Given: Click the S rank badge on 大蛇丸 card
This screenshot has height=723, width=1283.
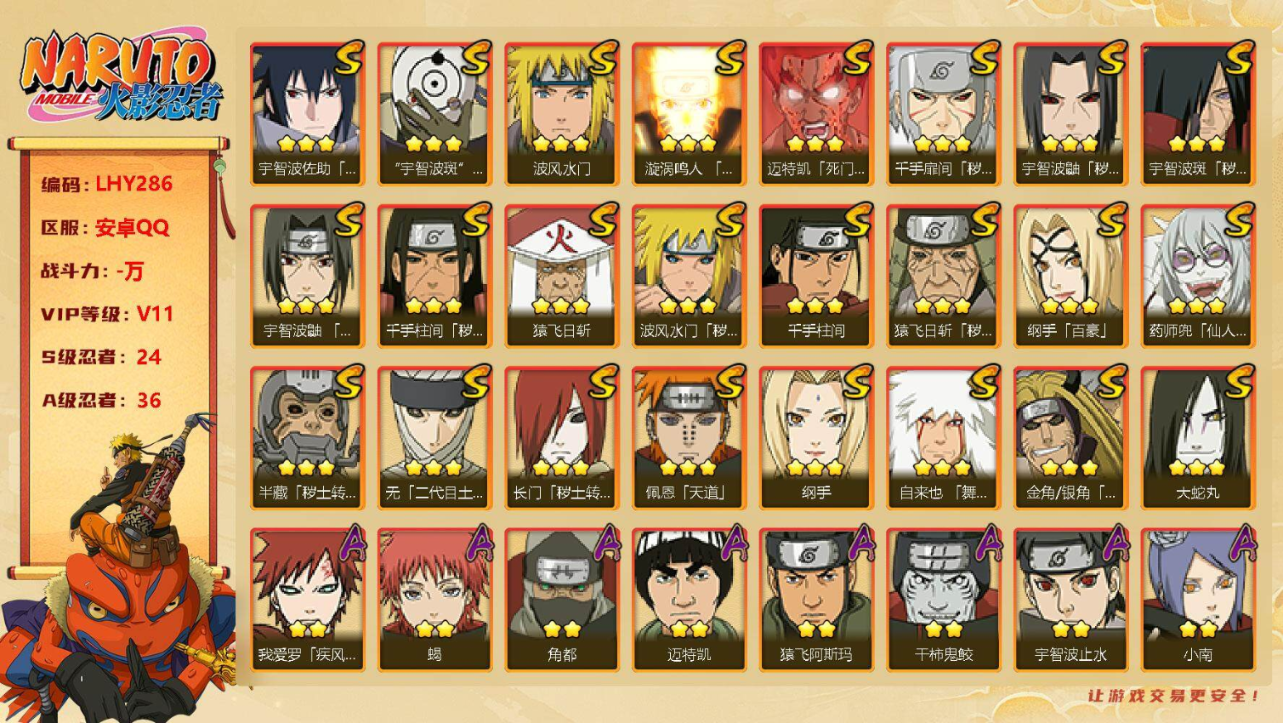Looking at the screenshot, I should pyautogui.click(x=1239, y=380).
